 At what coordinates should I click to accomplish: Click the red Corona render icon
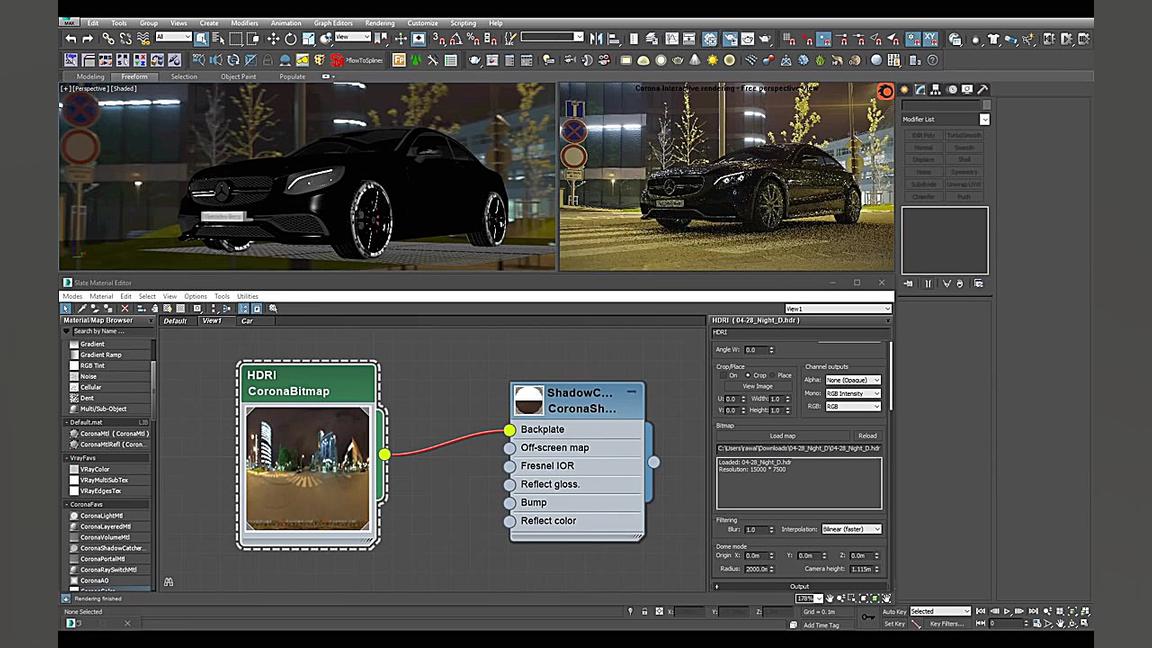(885, 91)
